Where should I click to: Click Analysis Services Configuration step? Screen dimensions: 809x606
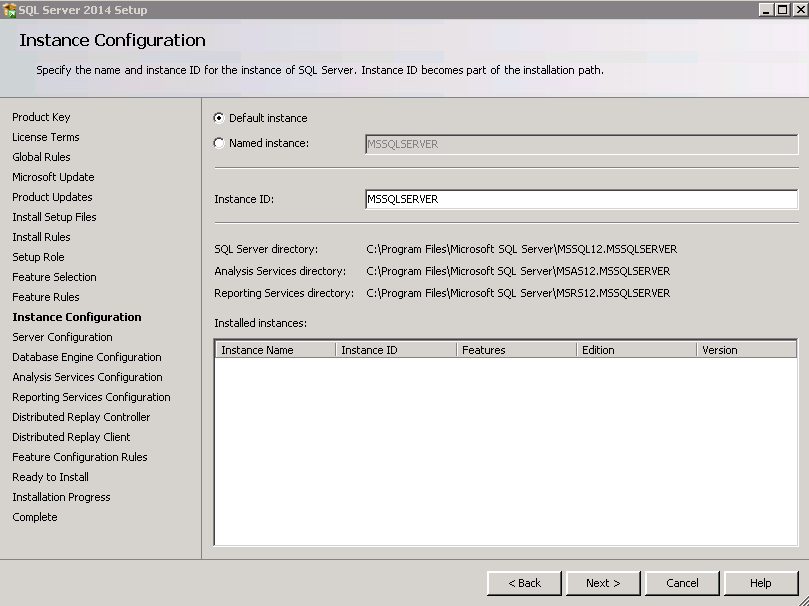pos(87,378)
